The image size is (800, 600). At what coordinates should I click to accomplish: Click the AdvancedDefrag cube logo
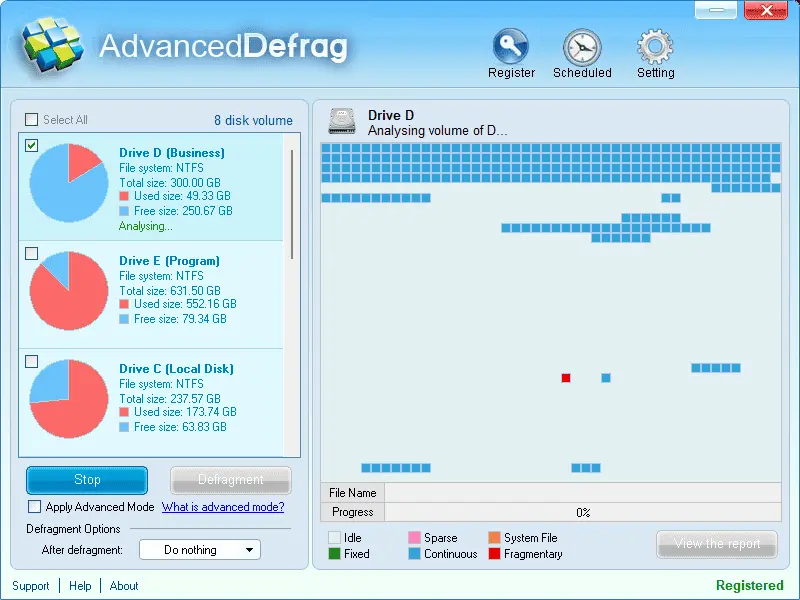coord(52,45)
